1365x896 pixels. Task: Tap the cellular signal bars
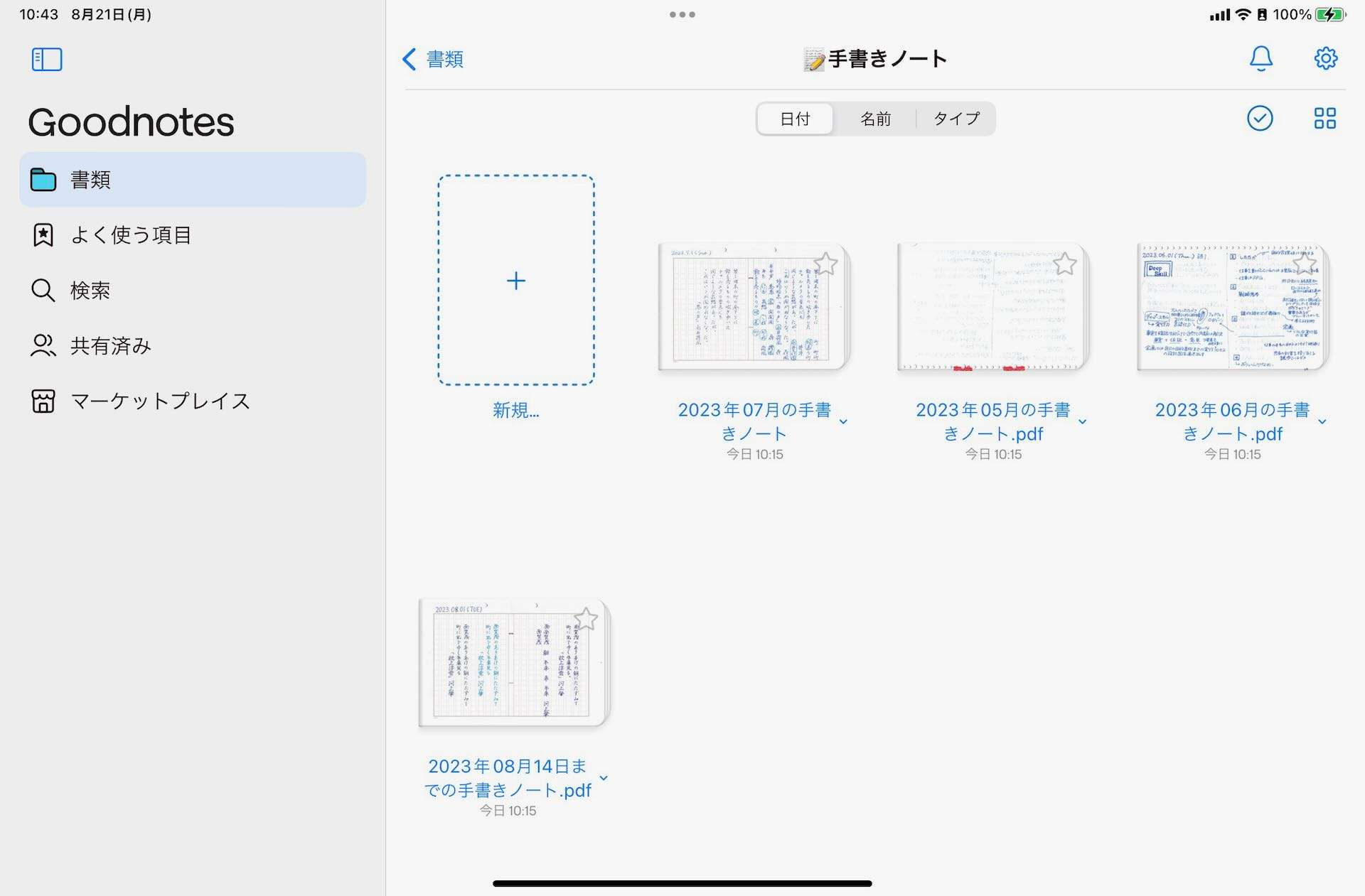coord(1220,14)
